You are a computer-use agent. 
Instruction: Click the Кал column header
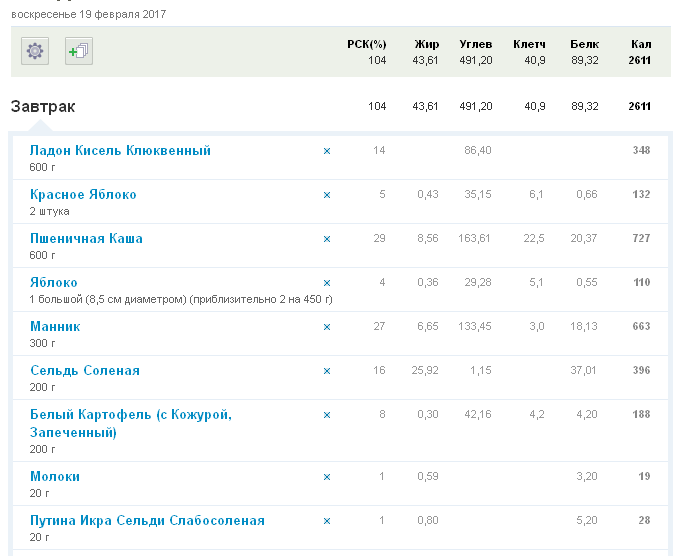pyautogui.click(x=641, y=44)
